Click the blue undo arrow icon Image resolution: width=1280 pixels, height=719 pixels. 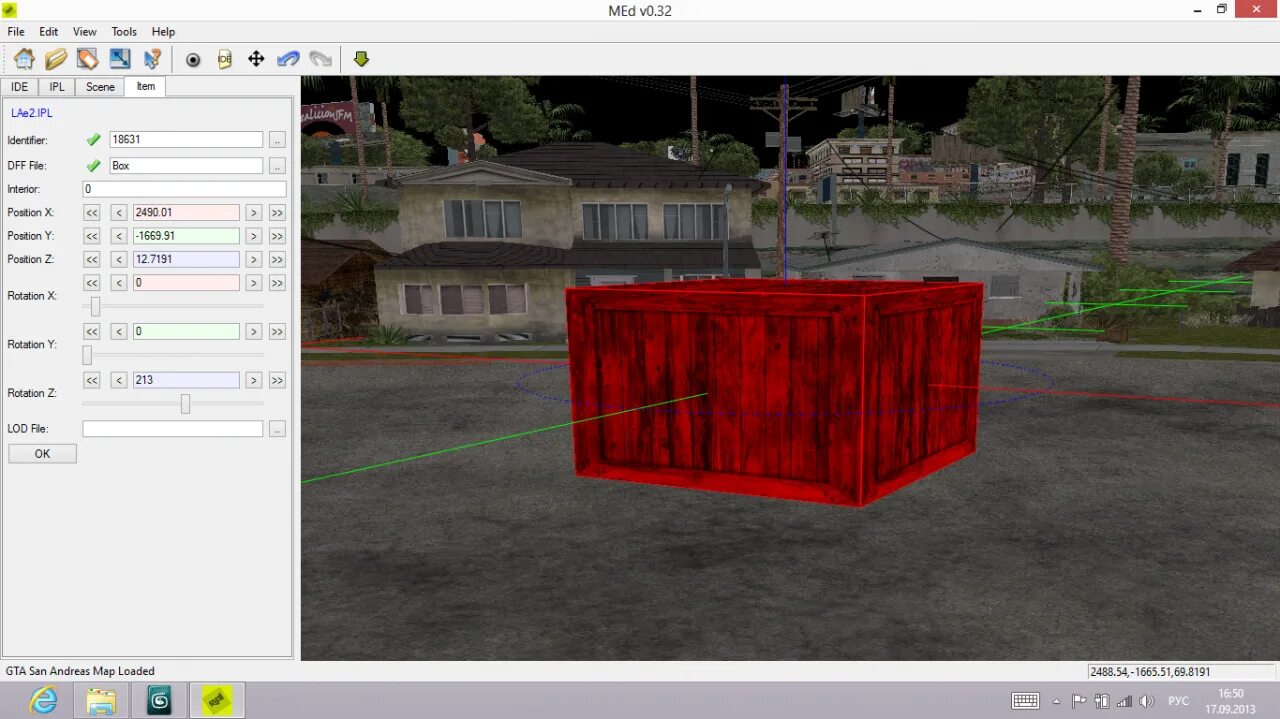pyautogui.click(x=288, y=59)
